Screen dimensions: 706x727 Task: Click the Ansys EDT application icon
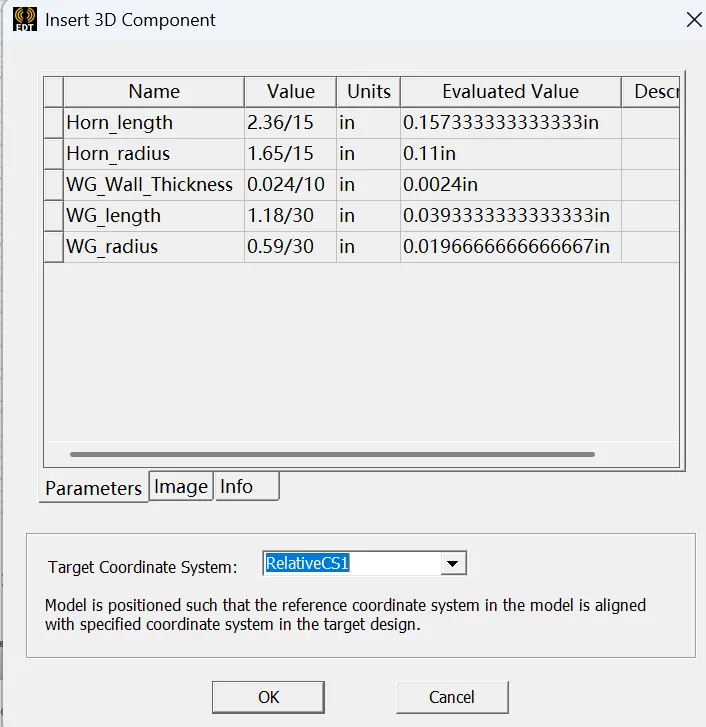[x=25, y=19]
